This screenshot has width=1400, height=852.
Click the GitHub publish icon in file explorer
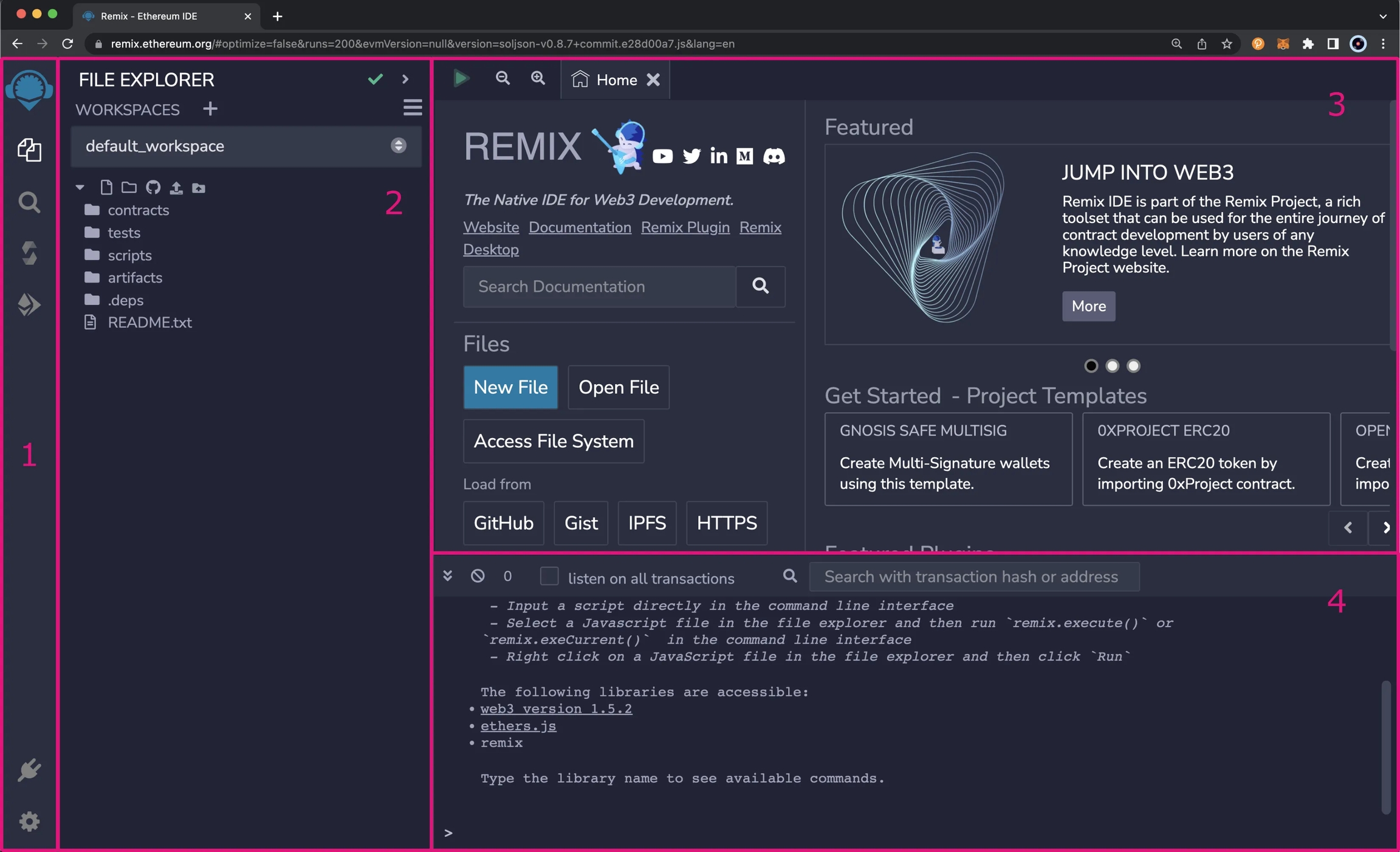pos(153,188)
